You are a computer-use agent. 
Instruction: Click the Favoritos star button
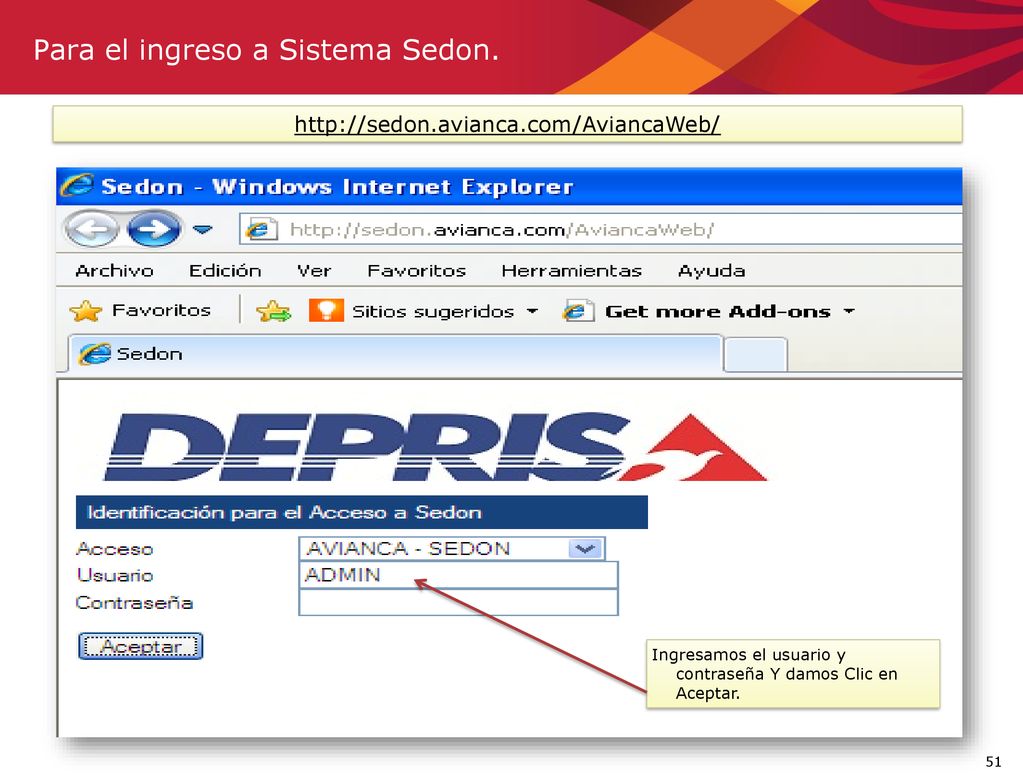pyautogui.click(x=140, y=311)
